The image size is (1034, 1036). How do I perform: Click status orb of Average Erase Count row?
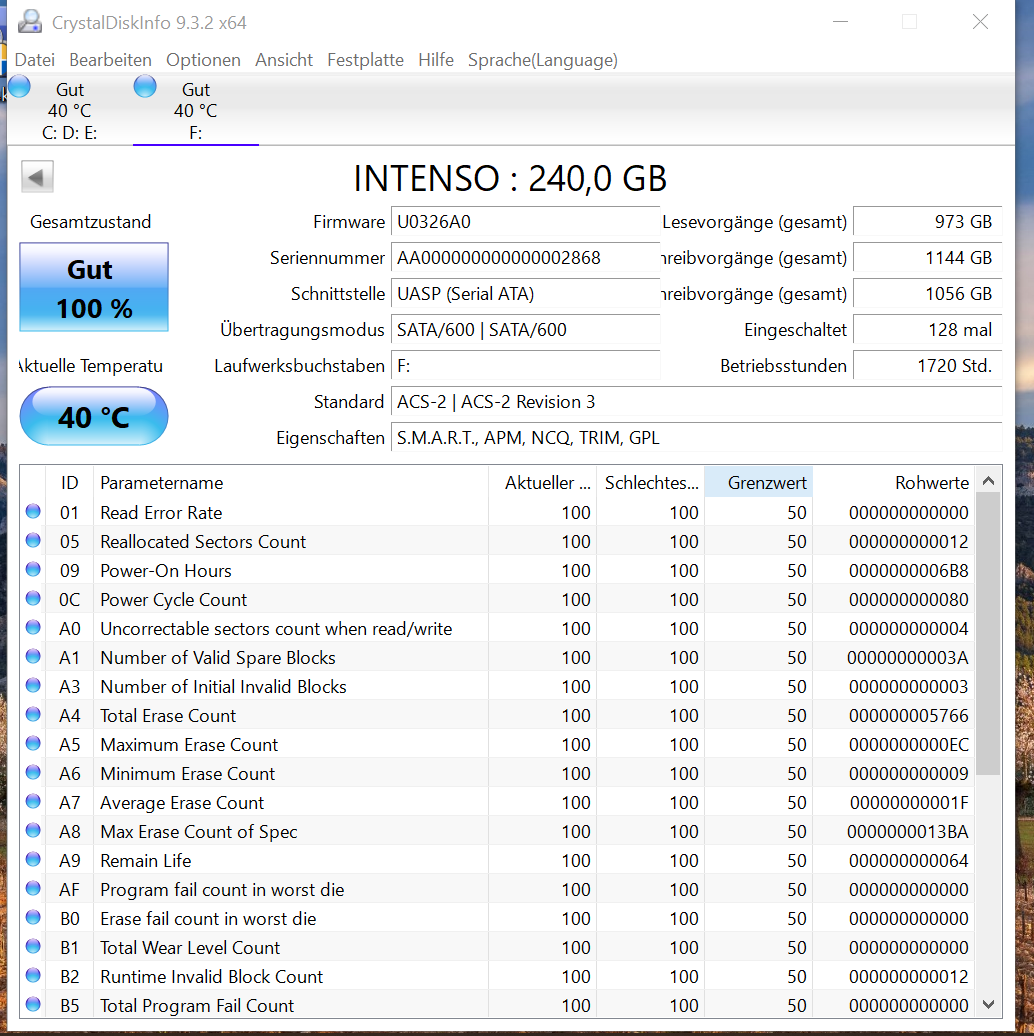tap(33, 801)
